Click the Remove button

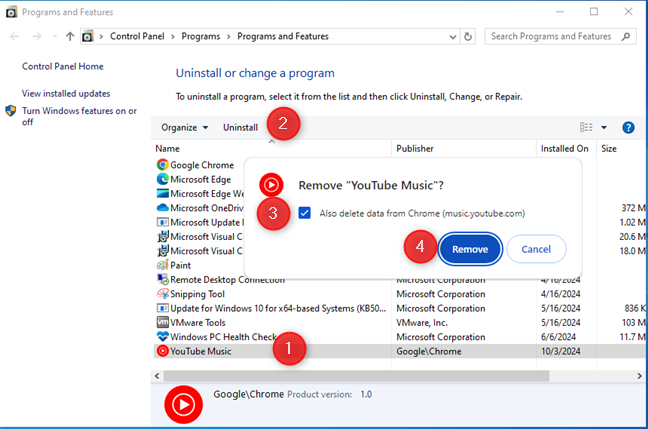tap(470, 249)
